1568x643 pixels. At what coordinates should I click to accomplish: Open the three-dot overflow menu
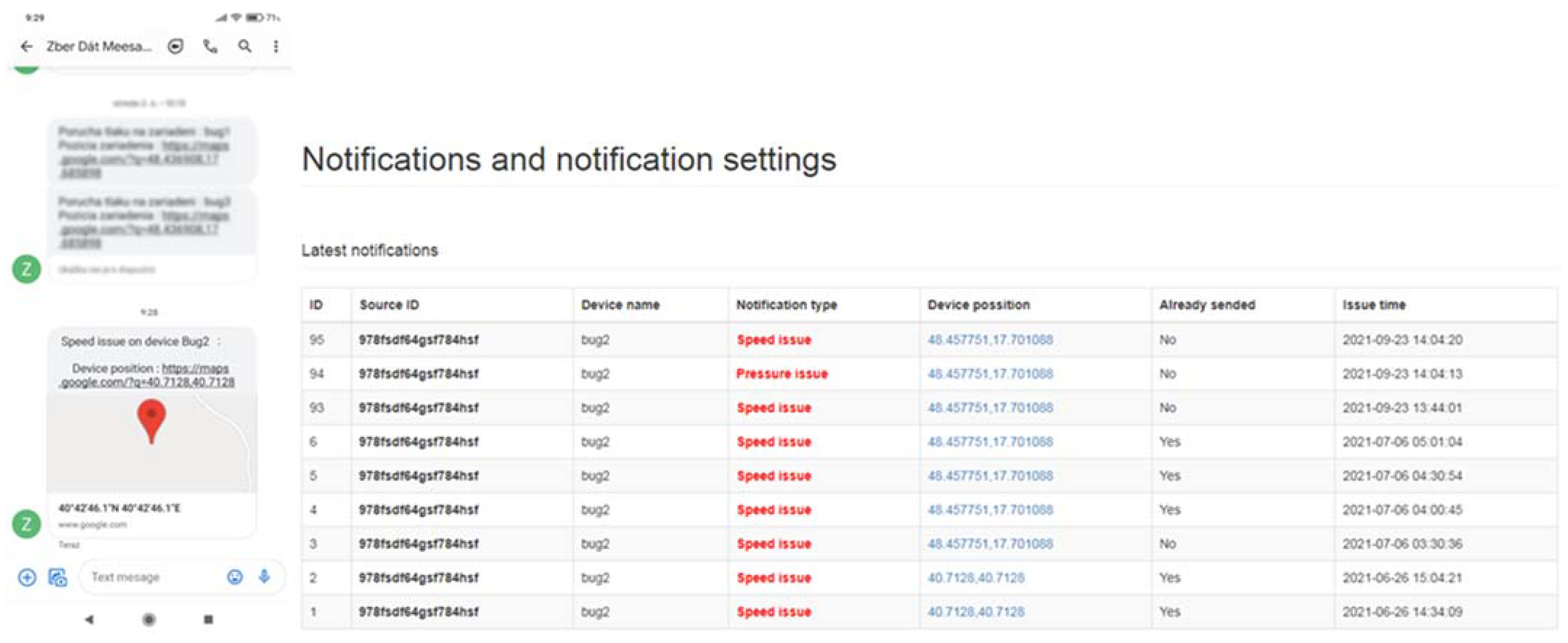(276, 46)
